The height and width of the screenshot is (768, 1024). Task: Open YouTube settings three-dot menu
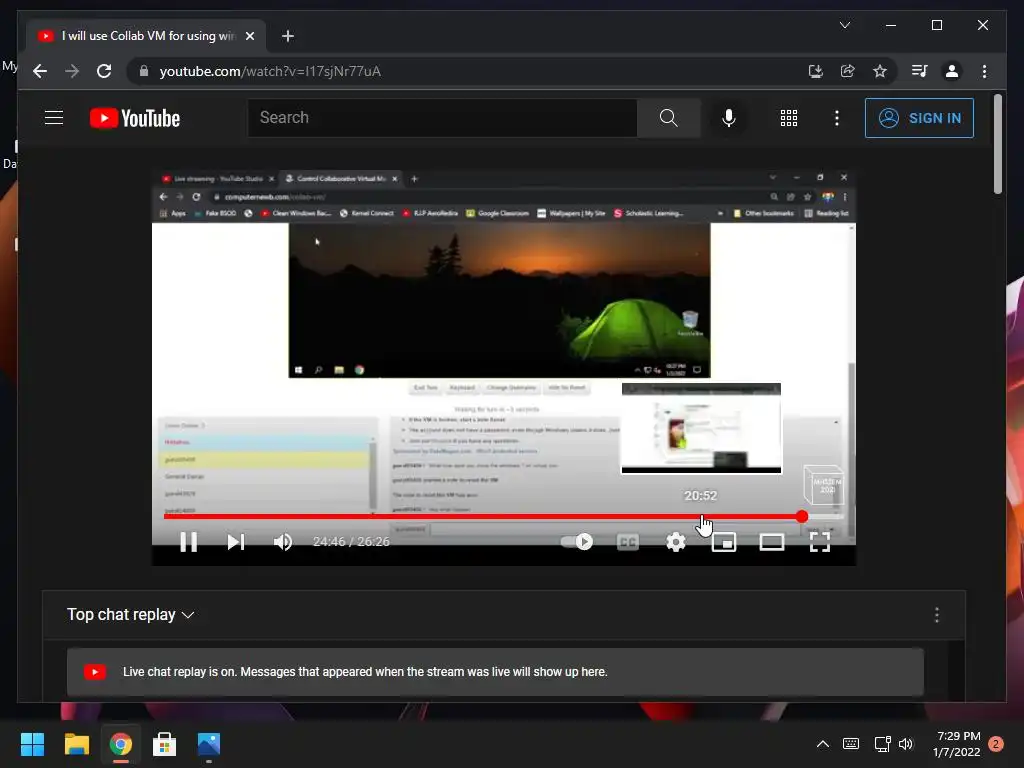tap(837, 118)
